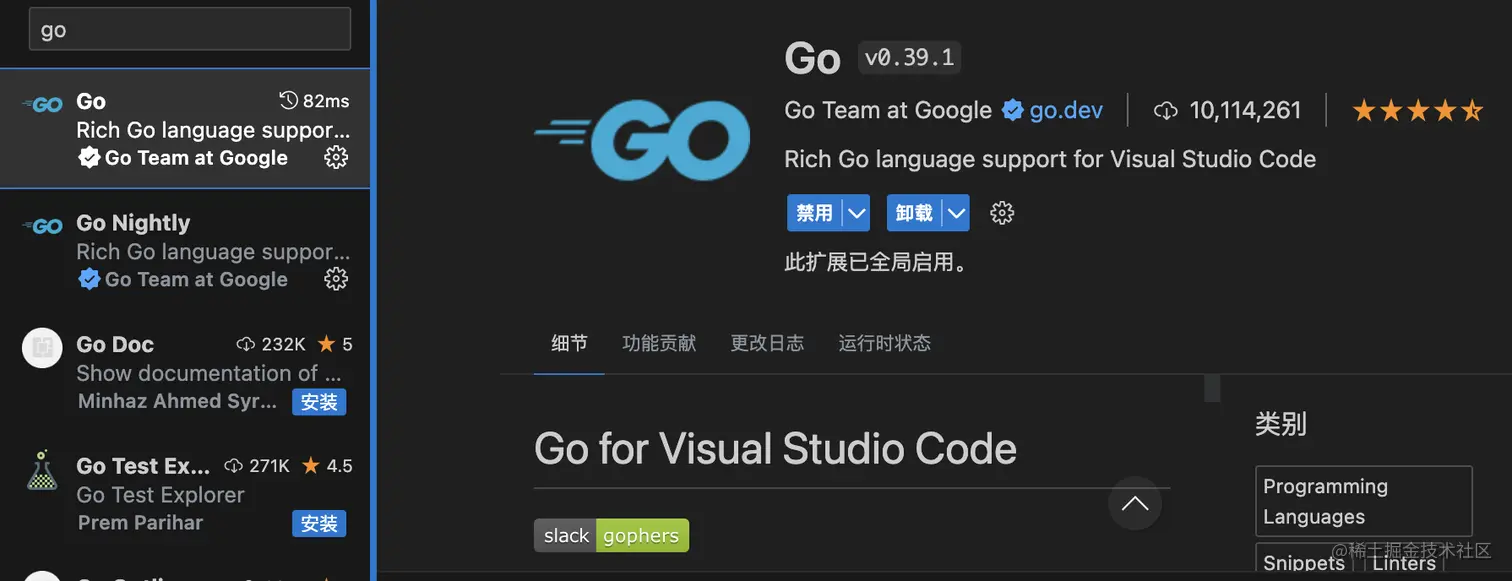The image size is (1512, 581).
Task: Install the Go Doc extension via 安装
Action: coord(319,401)
